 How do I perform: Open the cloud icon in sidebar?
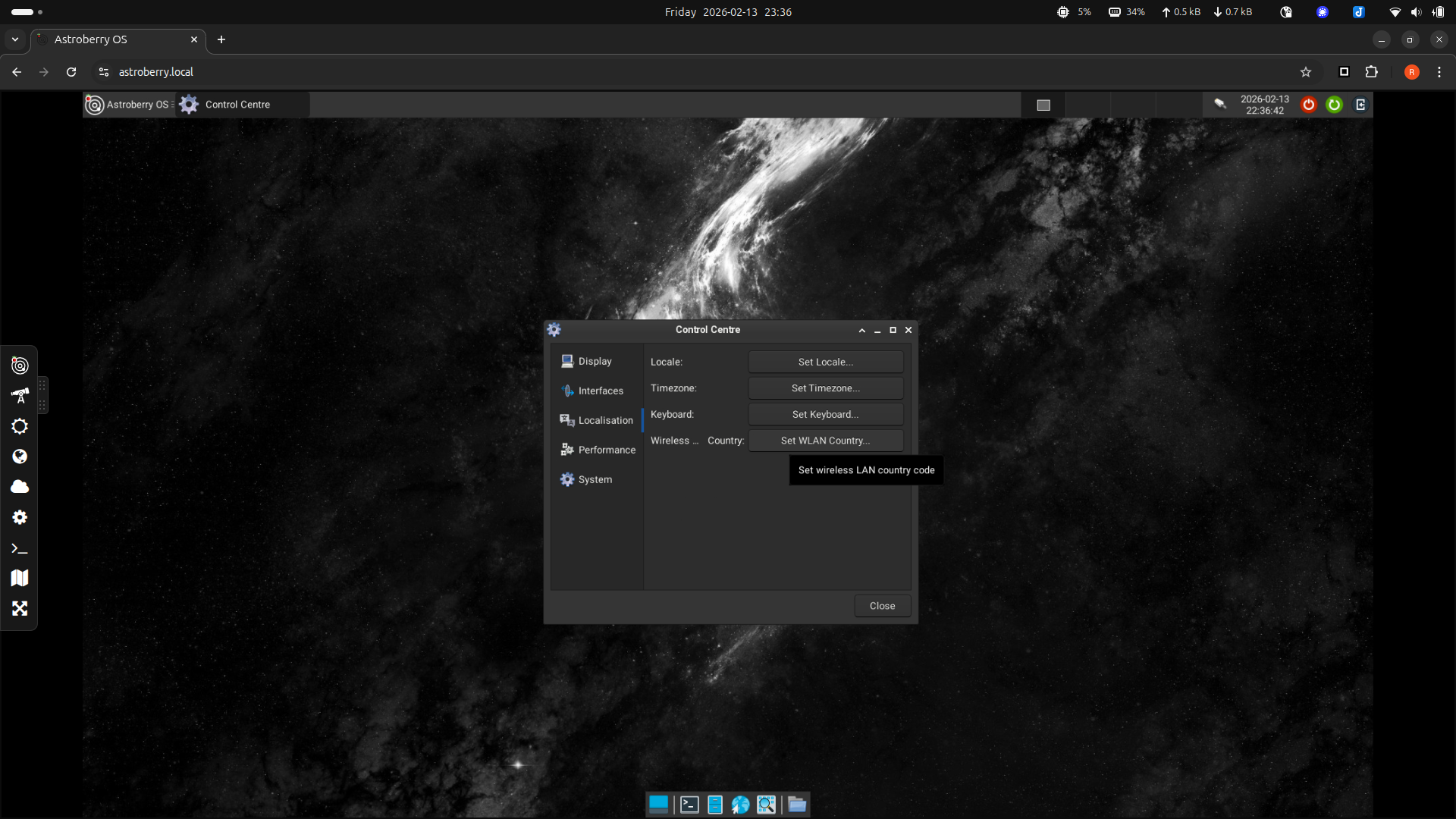coord(20,487)
